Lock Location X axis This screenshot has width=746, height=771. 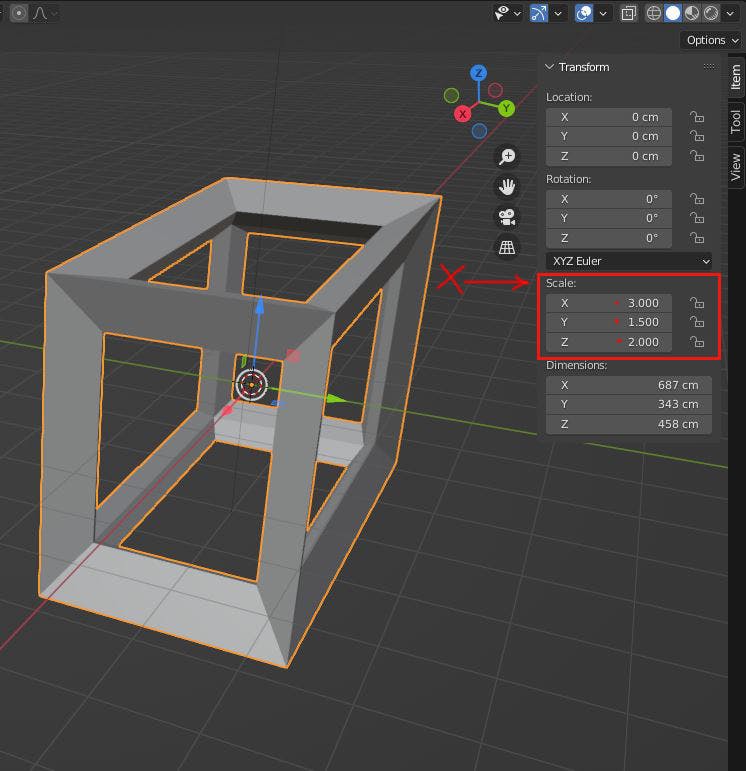tap(697, 117)
